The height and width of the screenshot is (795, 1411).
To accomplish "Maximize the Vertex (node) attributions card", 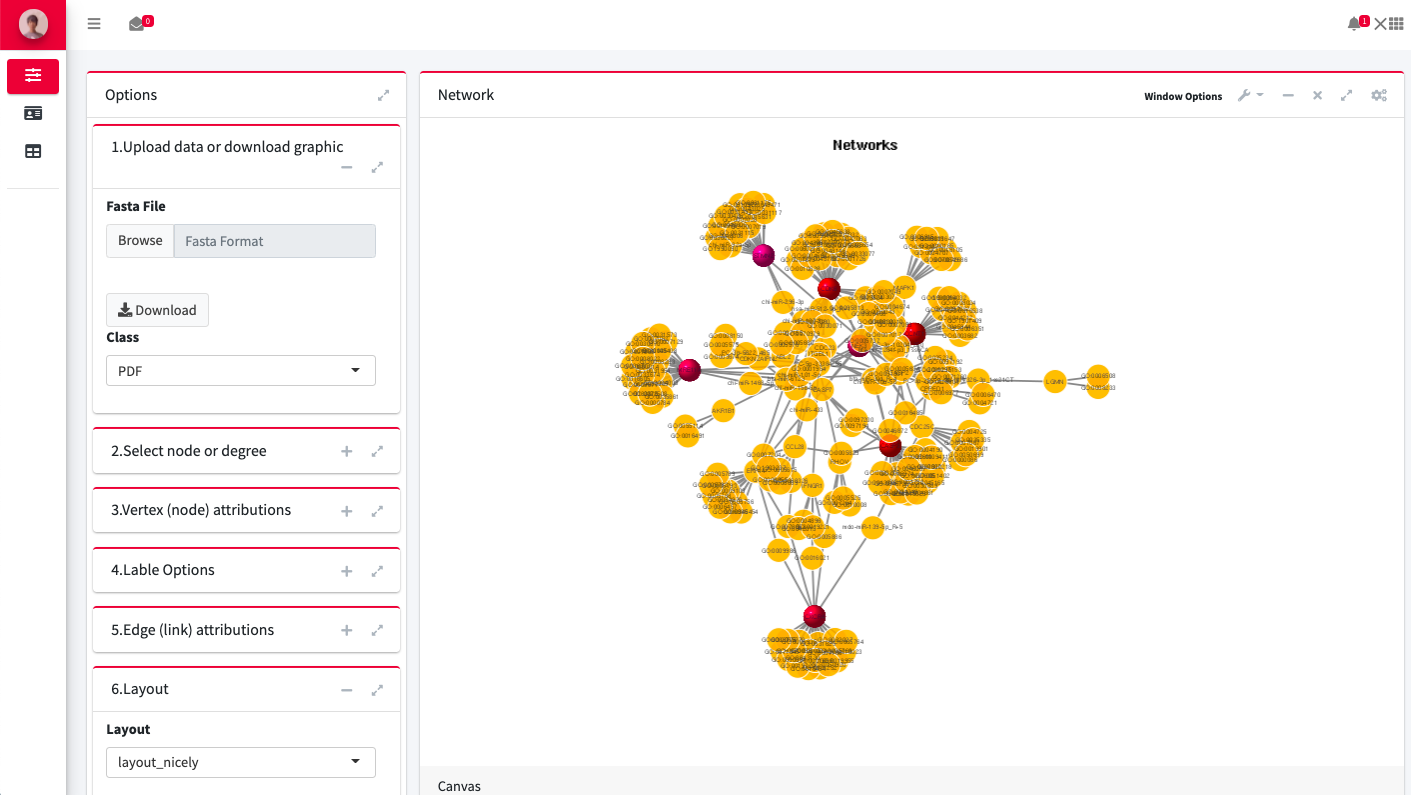I will (377, 511).
